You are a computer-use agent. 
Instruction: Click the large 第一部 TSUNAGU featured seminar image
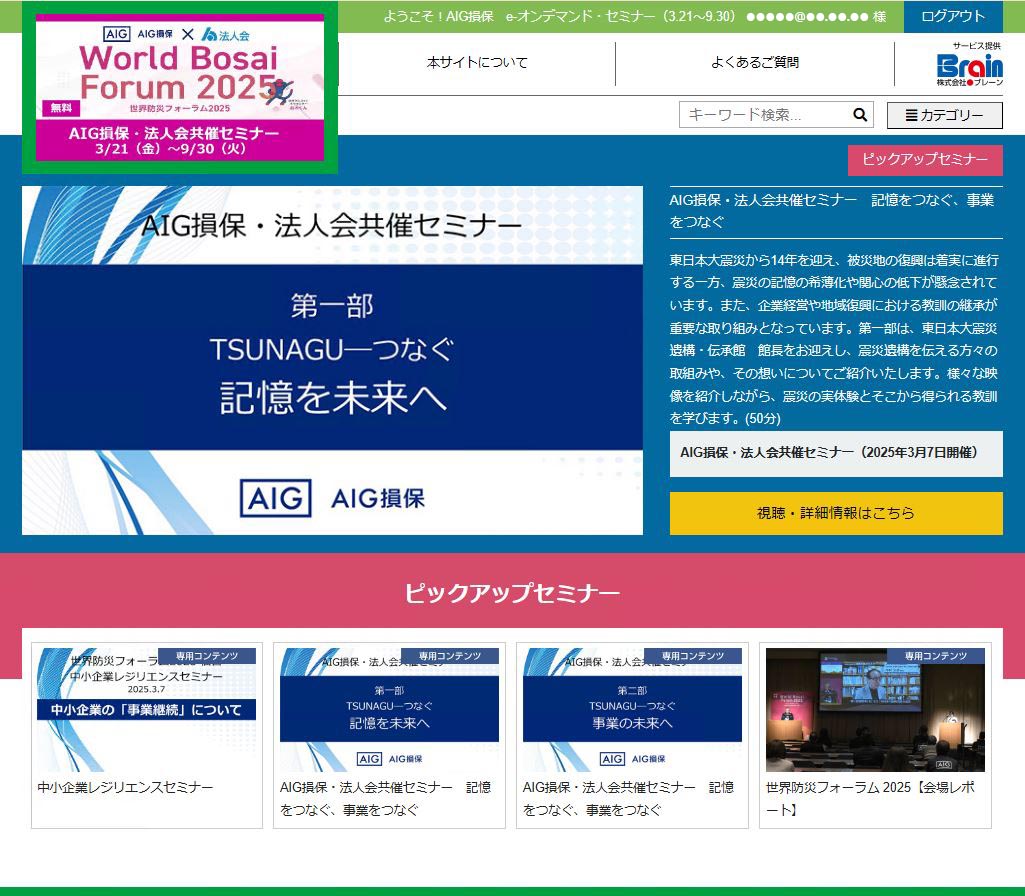332,360
